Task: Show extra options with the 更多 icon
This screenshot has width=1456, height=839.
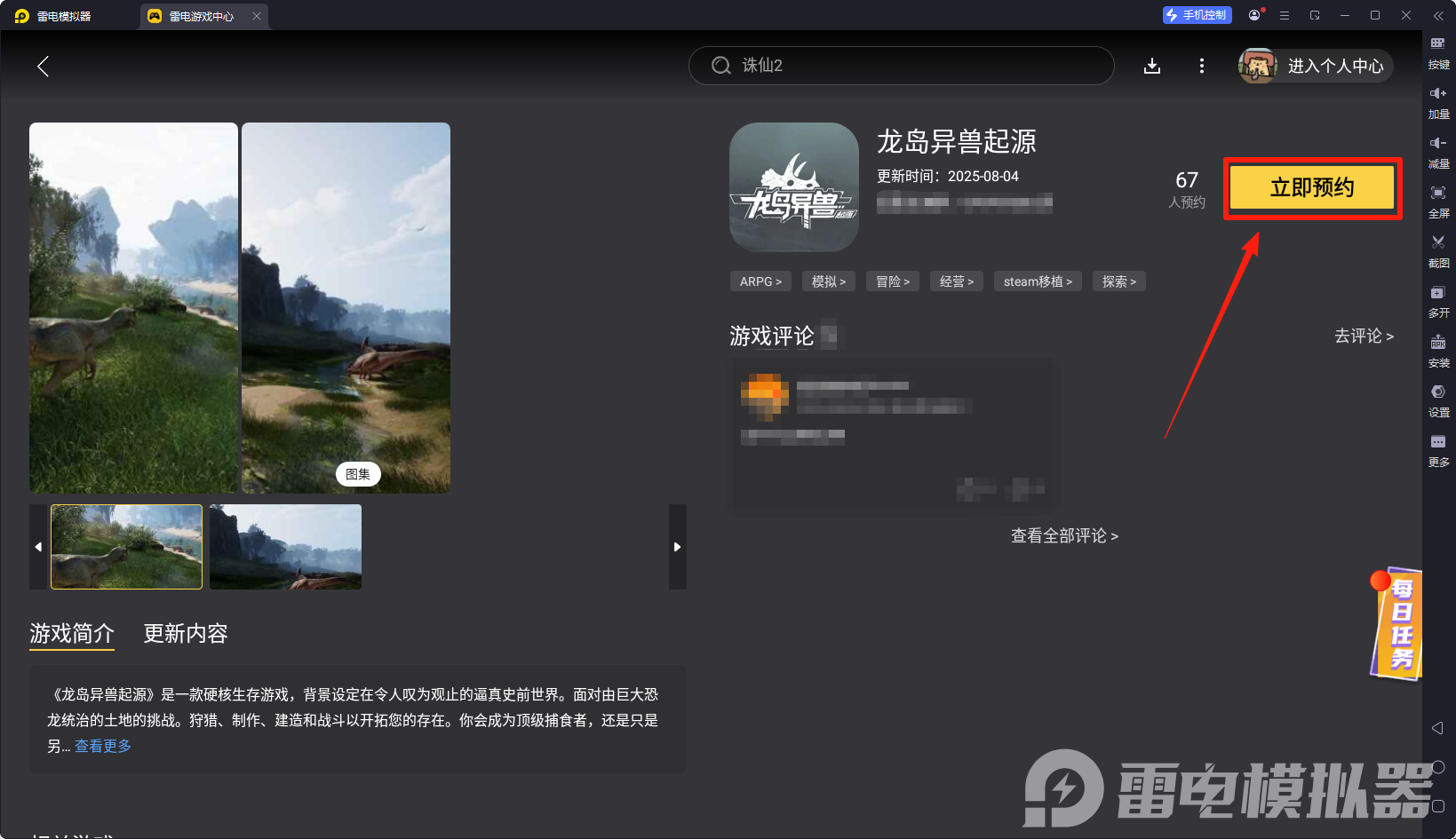Action: pos(1439,450)
